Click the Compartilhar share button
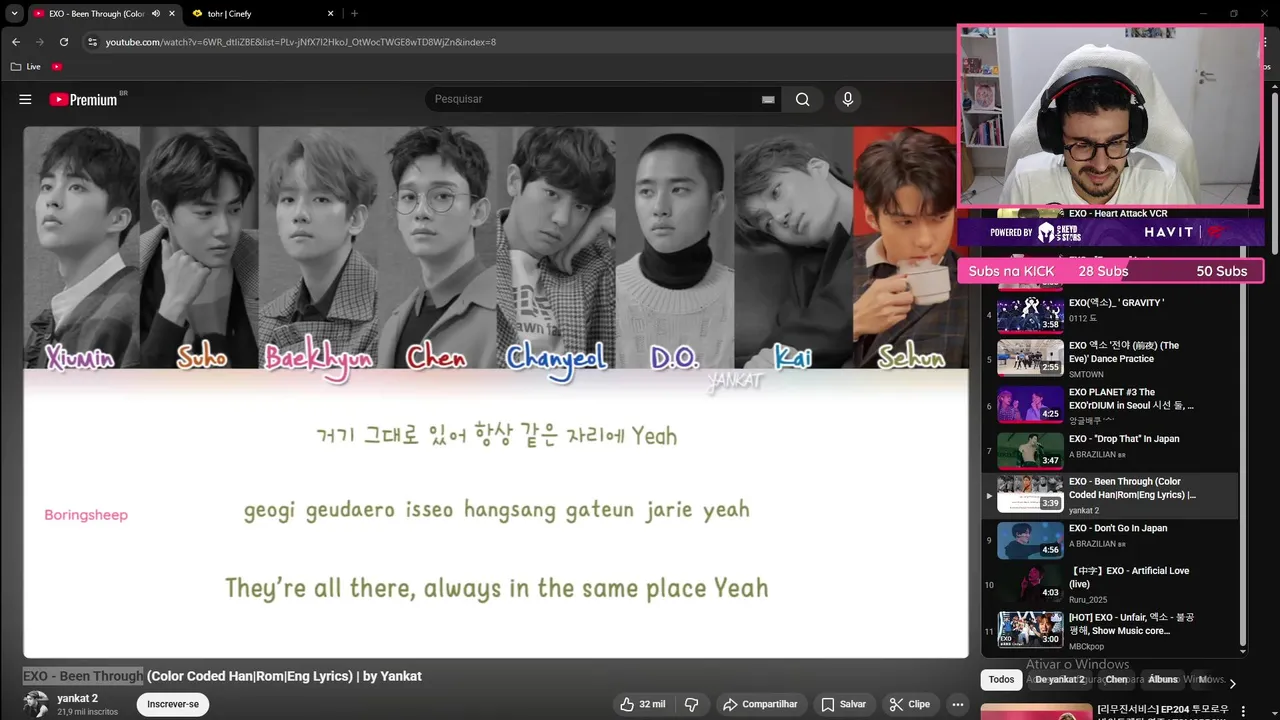1280x720 pixels. pyautogui.click(x=760, y=704)
